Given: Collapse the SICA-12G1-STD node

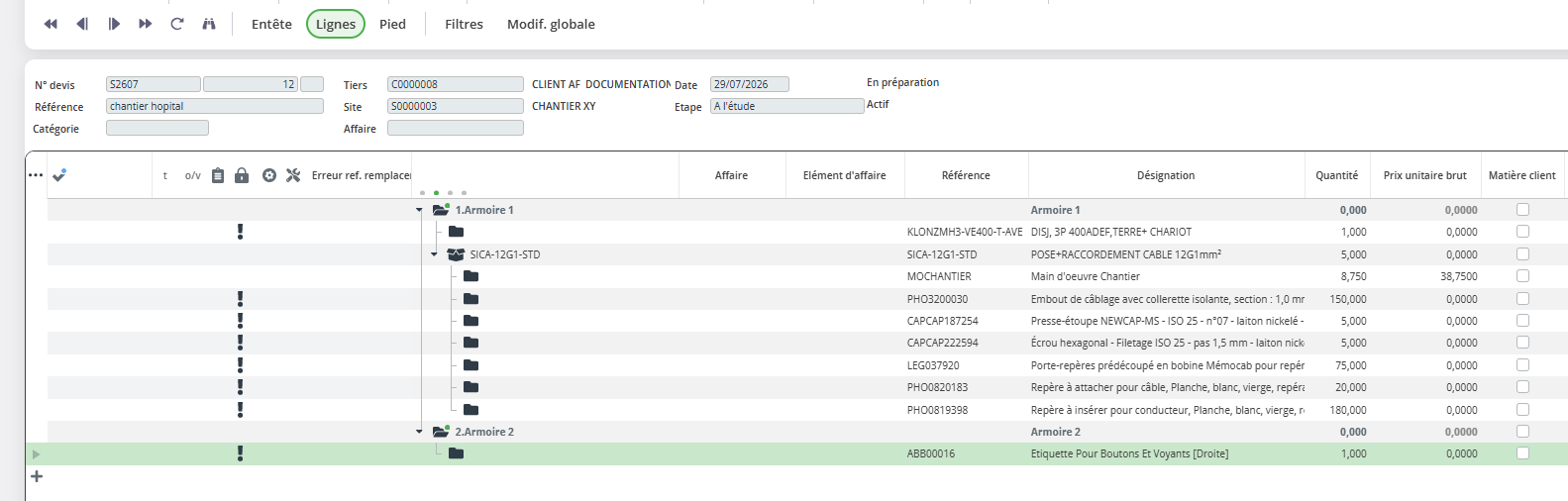Looking at the screenshot, I should coord(434,254).
